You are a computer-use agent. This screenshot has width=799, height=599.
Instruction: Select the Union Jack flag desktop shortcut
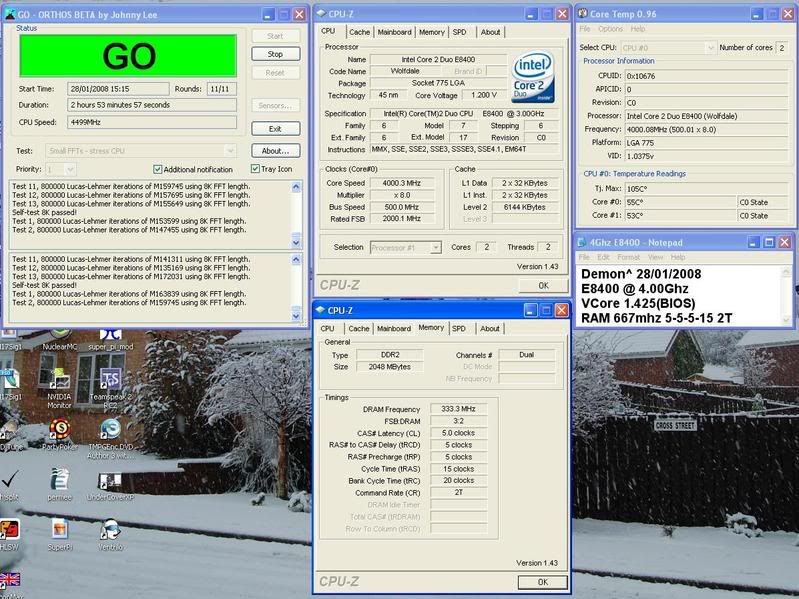pos(9,583)
